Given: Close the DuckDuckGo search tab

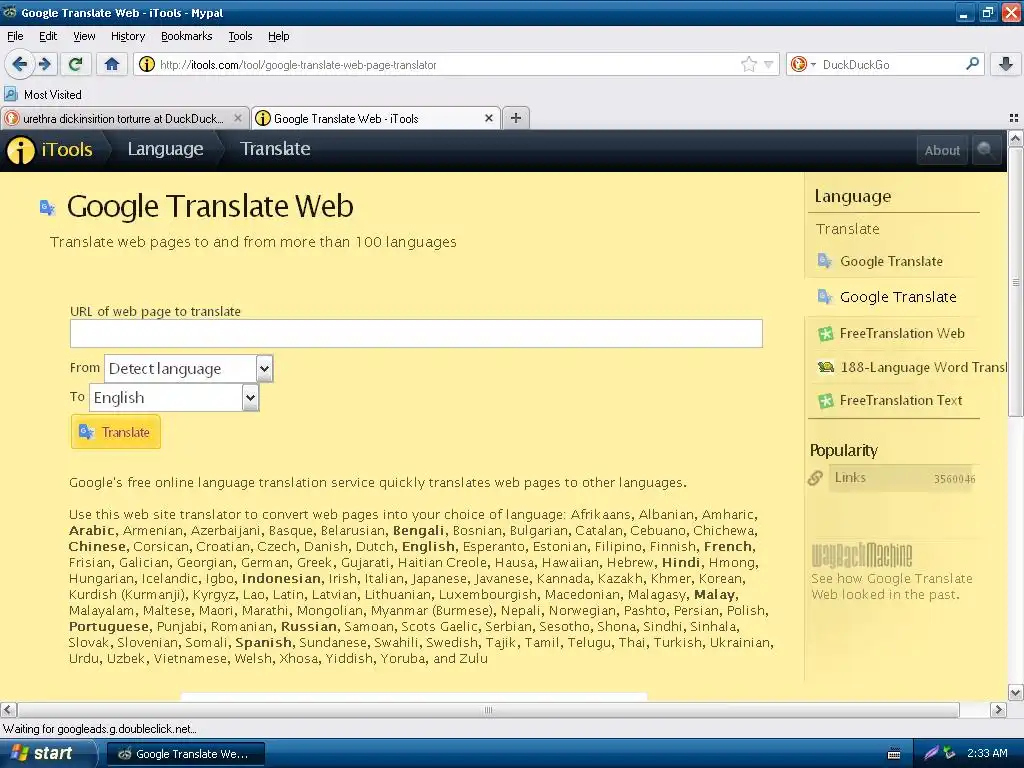Looking at the screenshot, I should [238, 118].
